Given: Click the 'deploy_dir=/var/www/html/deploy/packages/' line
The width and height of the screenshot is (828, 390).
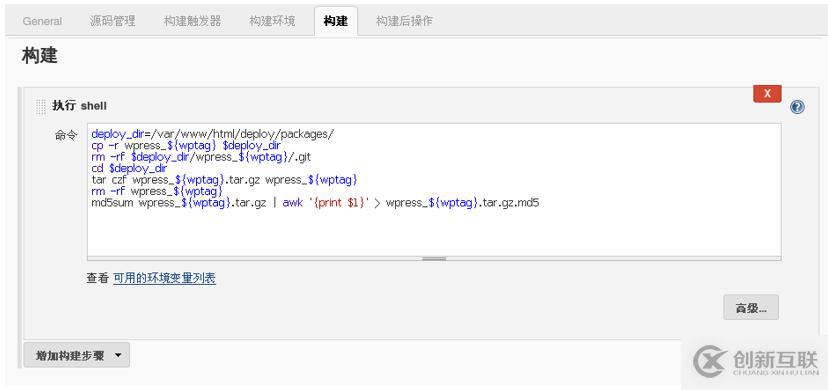Looking at the screenshot, I should pos(213,134).
